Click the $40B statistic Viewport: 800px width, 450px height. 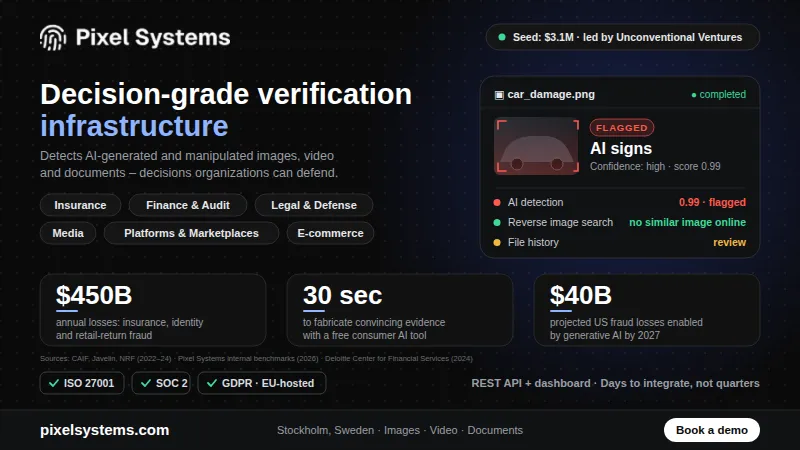pos(581,295)
